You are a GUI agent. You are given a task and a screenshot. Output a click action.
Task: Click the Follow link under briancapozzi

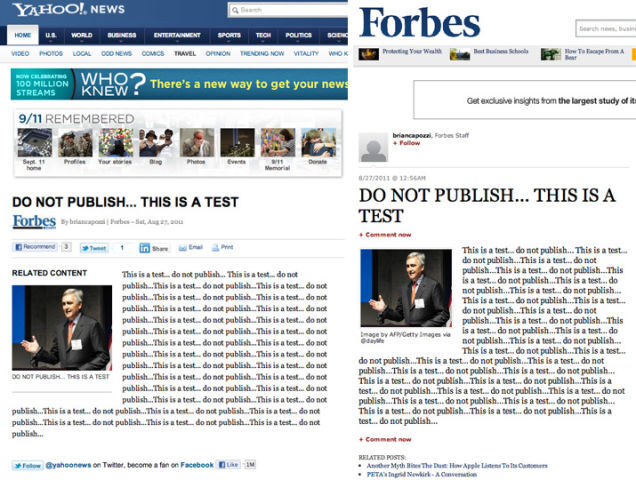(x=406, y=143)
